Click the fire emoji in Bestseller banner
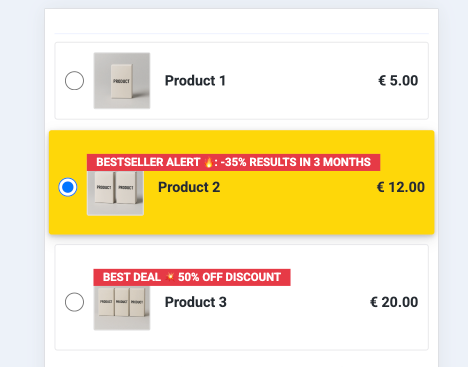 pos(209,162)
